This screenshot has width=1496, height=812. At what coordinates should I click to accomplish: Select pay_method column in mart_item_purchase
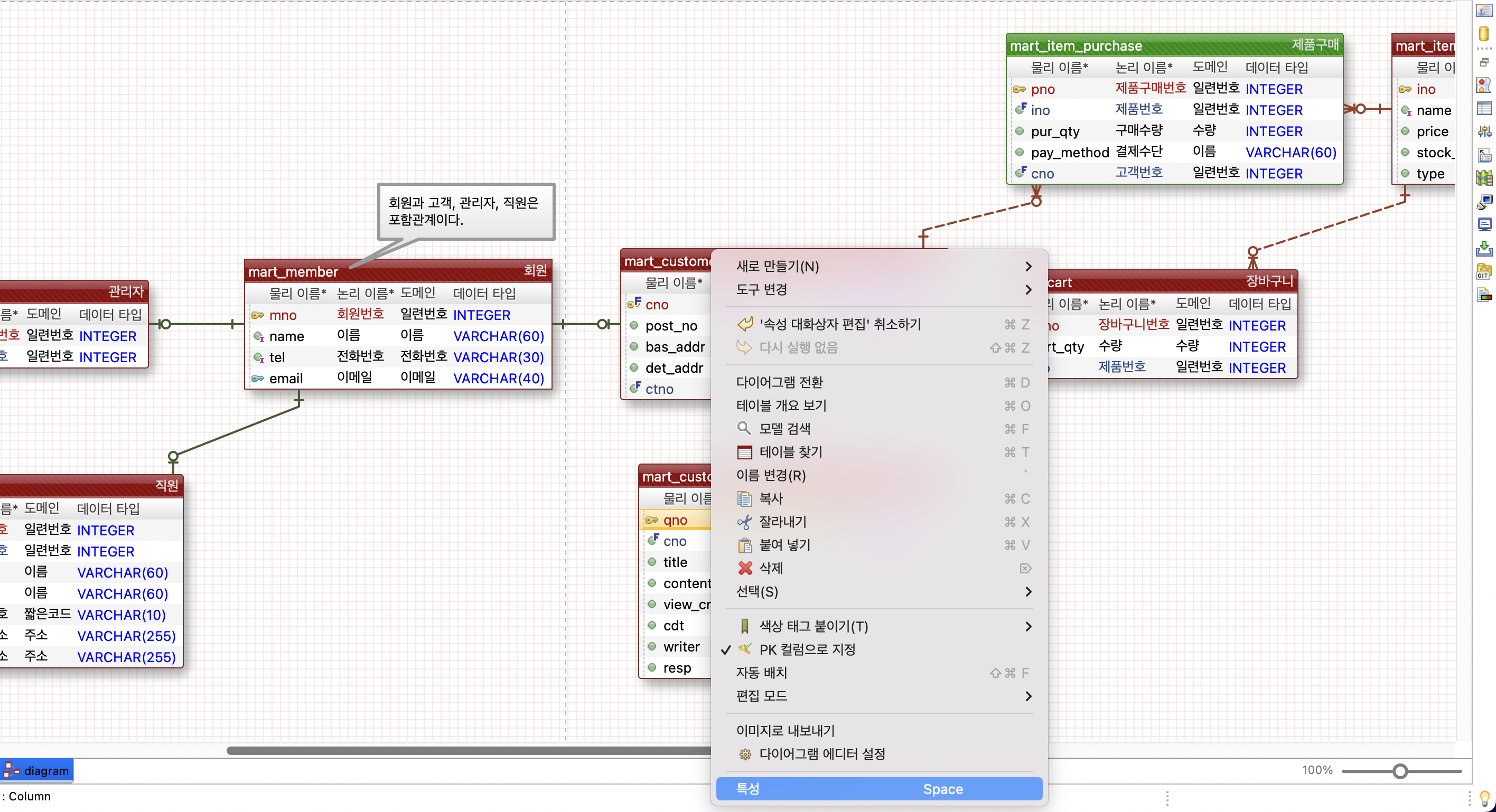pyautogui.click(x=1174, y=153)
